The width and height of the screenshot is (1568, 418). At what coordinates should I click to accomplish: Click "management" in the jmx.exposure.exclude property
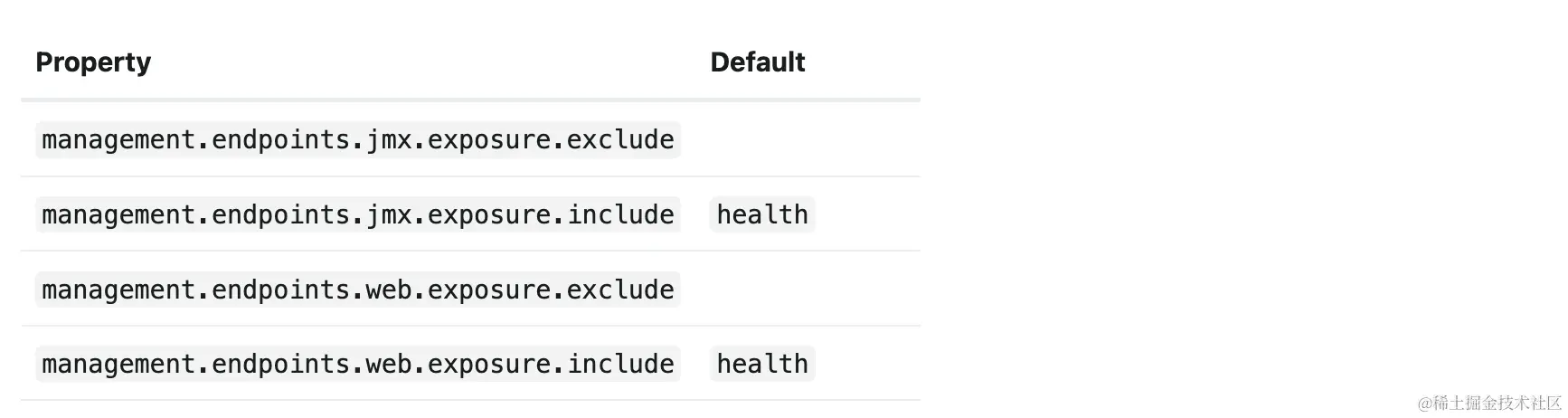click(x=118, y=140)
